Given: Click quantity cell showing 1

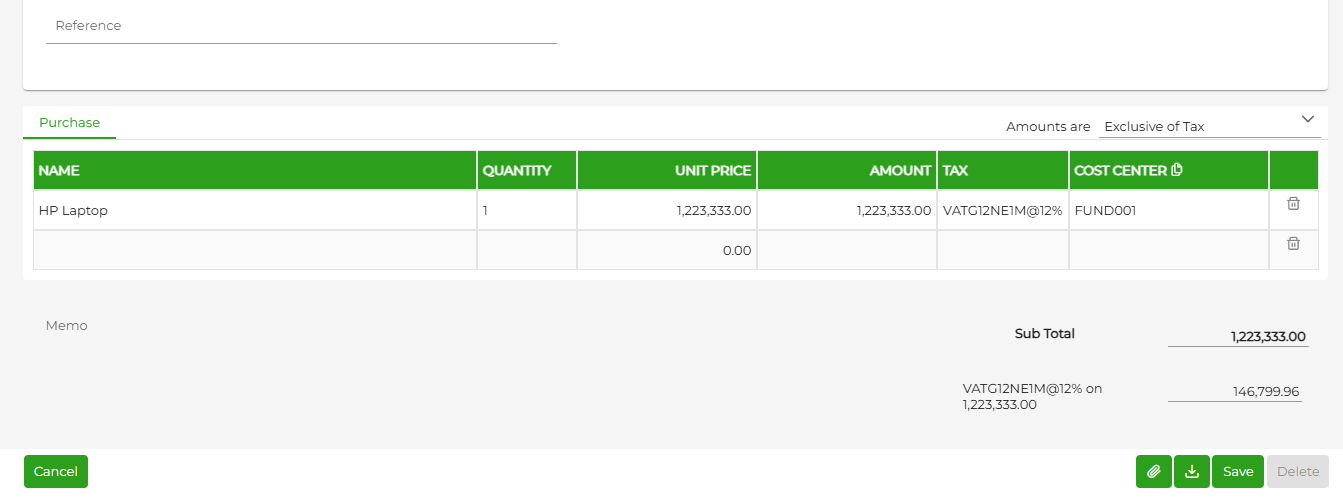Looking at the screenshot, I should (x=527, y=211).
